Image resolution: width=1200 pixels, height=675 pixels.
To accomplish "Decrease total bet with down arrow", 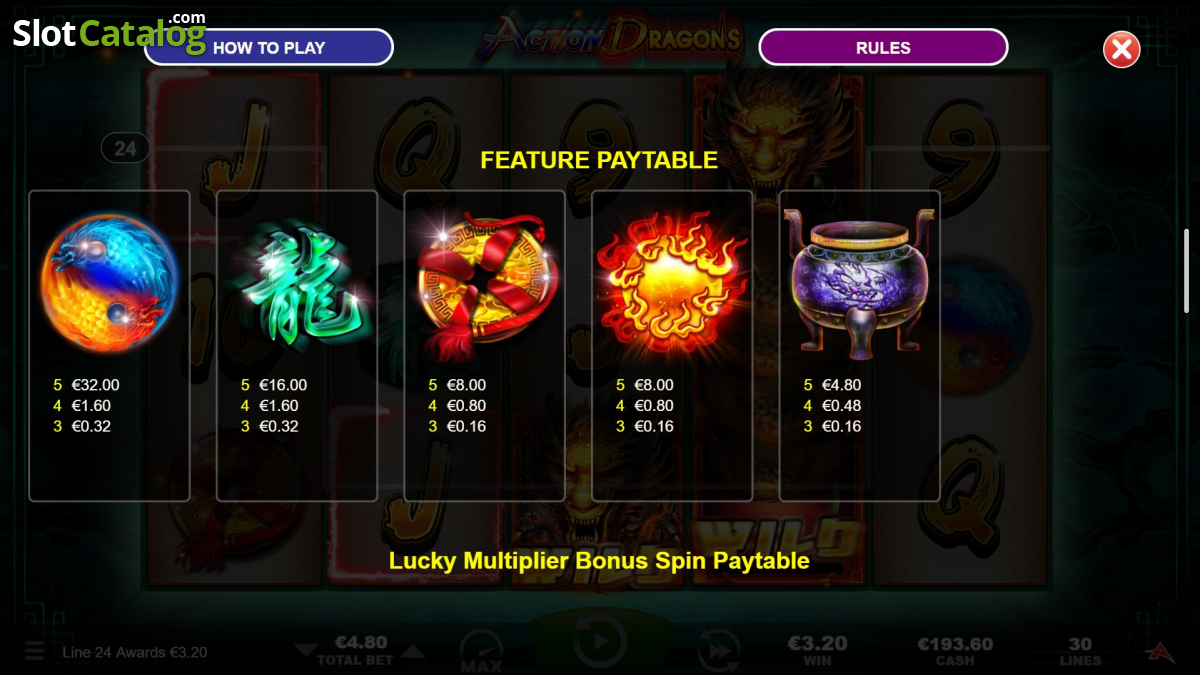I will (306, 652).
